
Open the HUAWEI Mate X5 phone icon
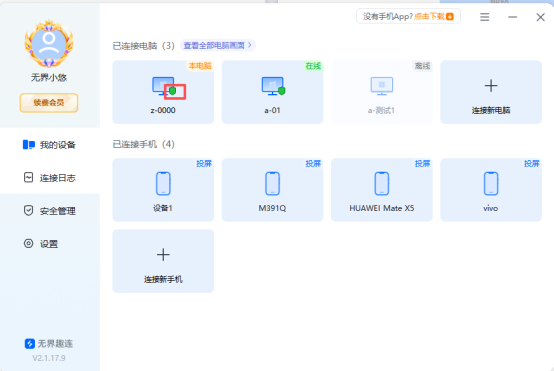pyautogui.click(x=382, y=183)
